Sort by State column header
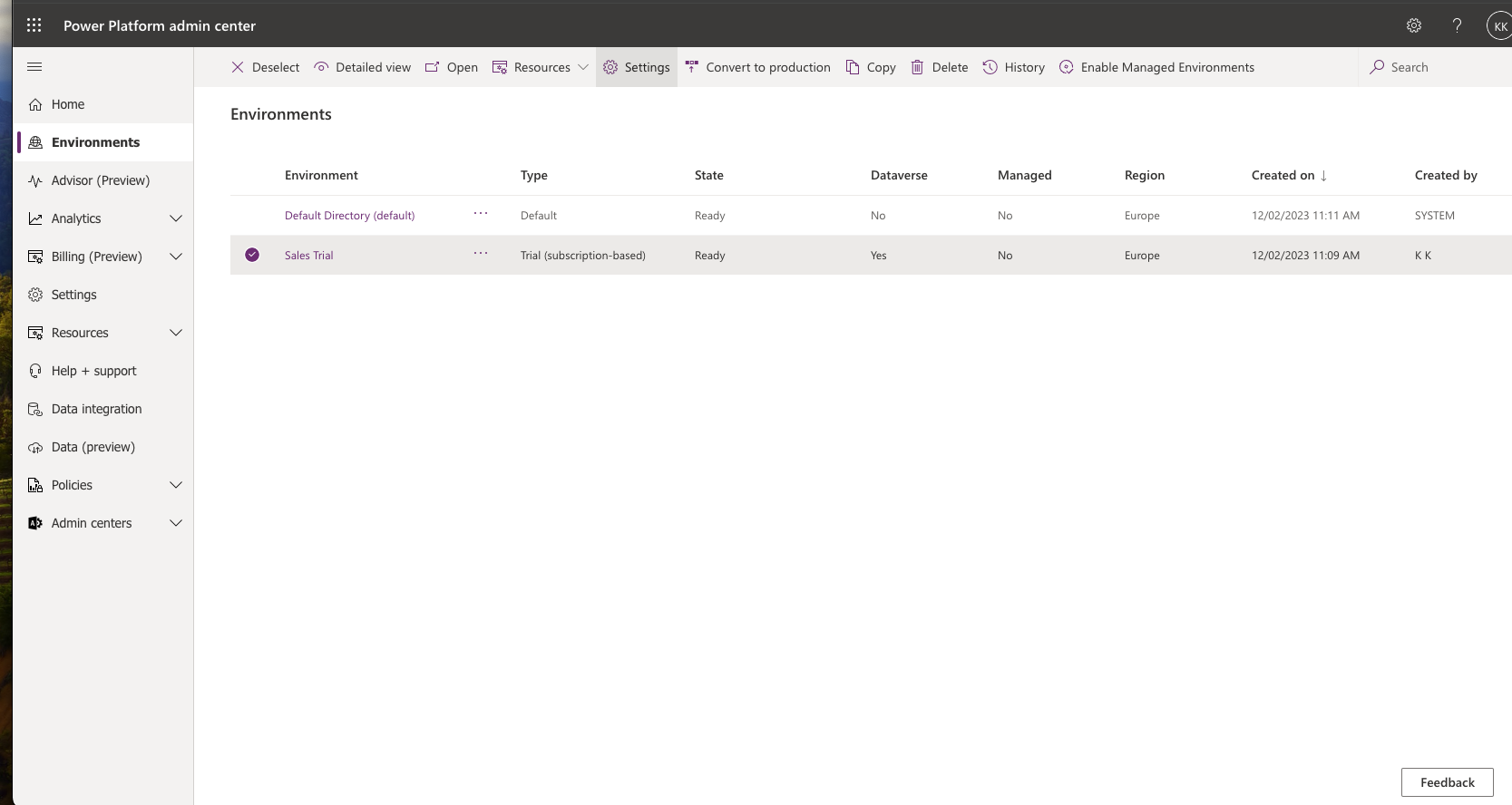1512x805 pixels. (x=709, y=175)
